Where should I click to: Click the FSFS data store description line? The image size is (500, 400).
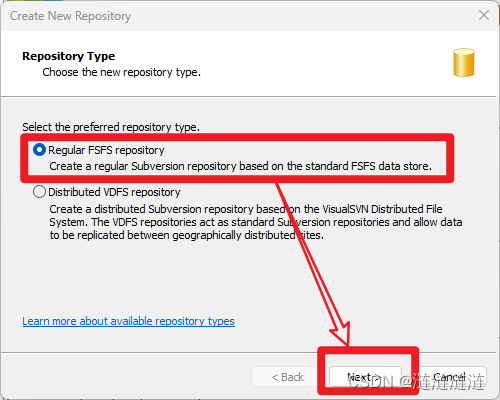(x=241, y=166)
